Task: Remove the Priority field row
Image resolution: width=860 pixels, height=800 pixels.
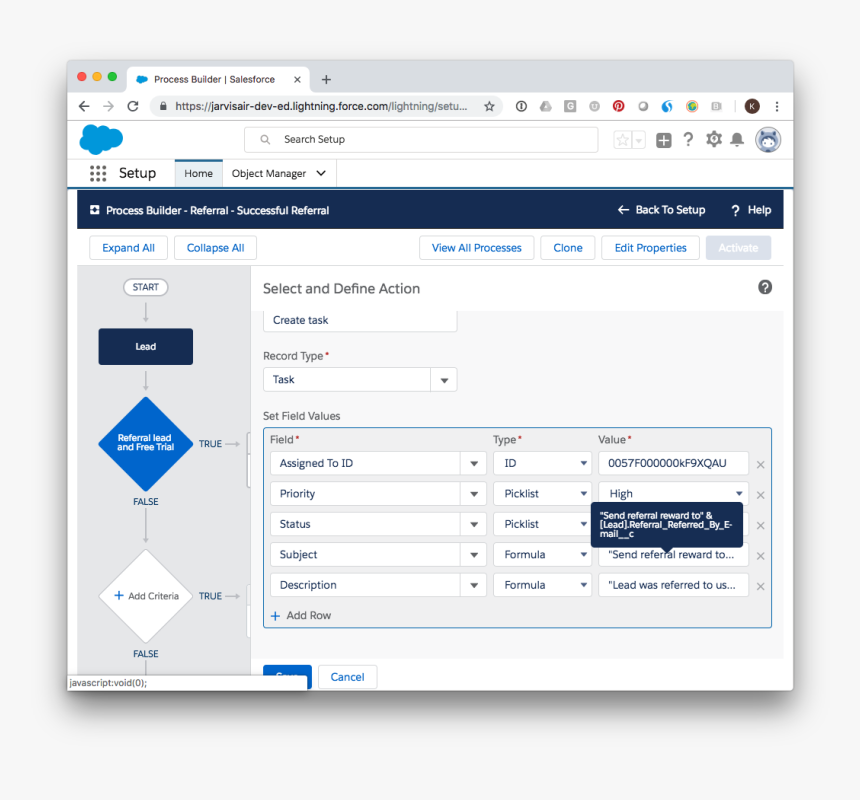Action: click(x=761, y=495)
